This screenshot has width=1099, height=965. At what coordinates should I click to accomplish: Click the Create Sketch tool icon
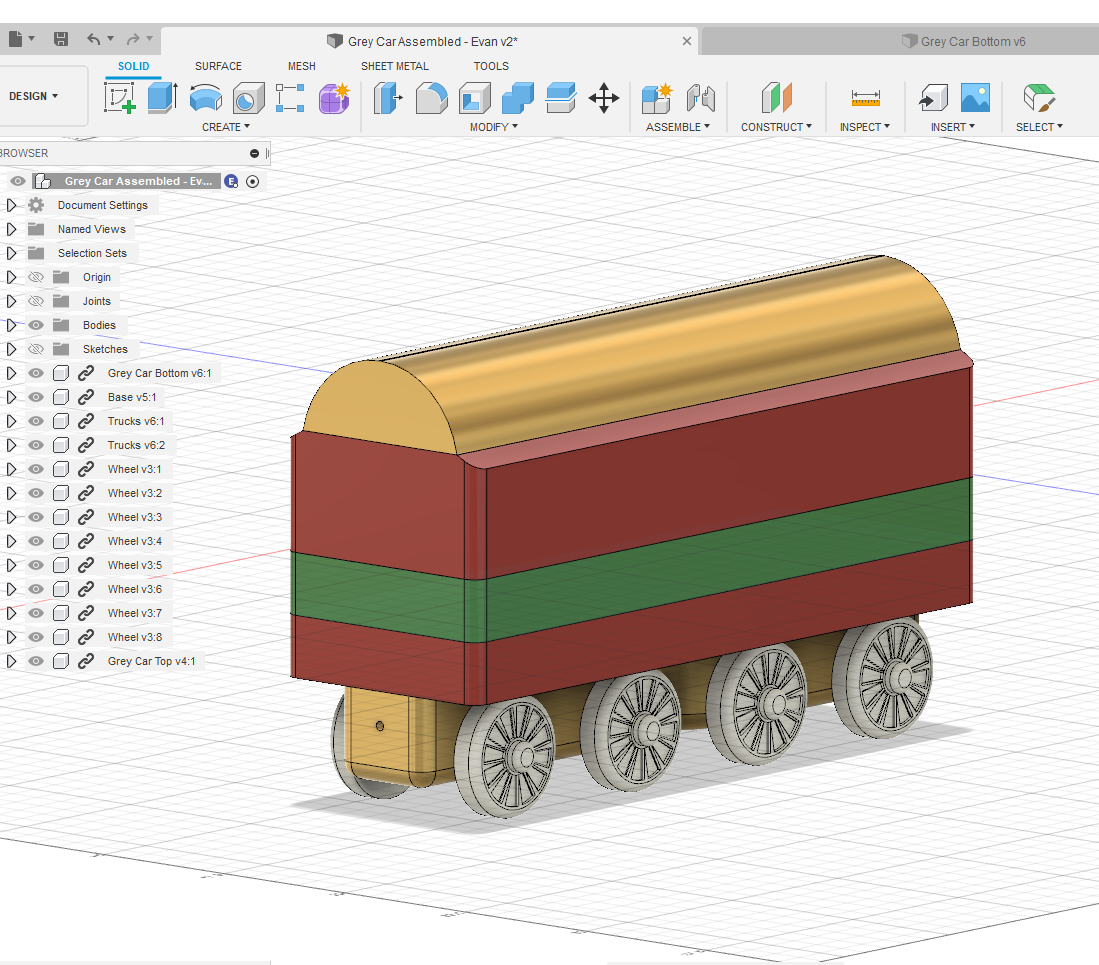click(x=120, y=98)
